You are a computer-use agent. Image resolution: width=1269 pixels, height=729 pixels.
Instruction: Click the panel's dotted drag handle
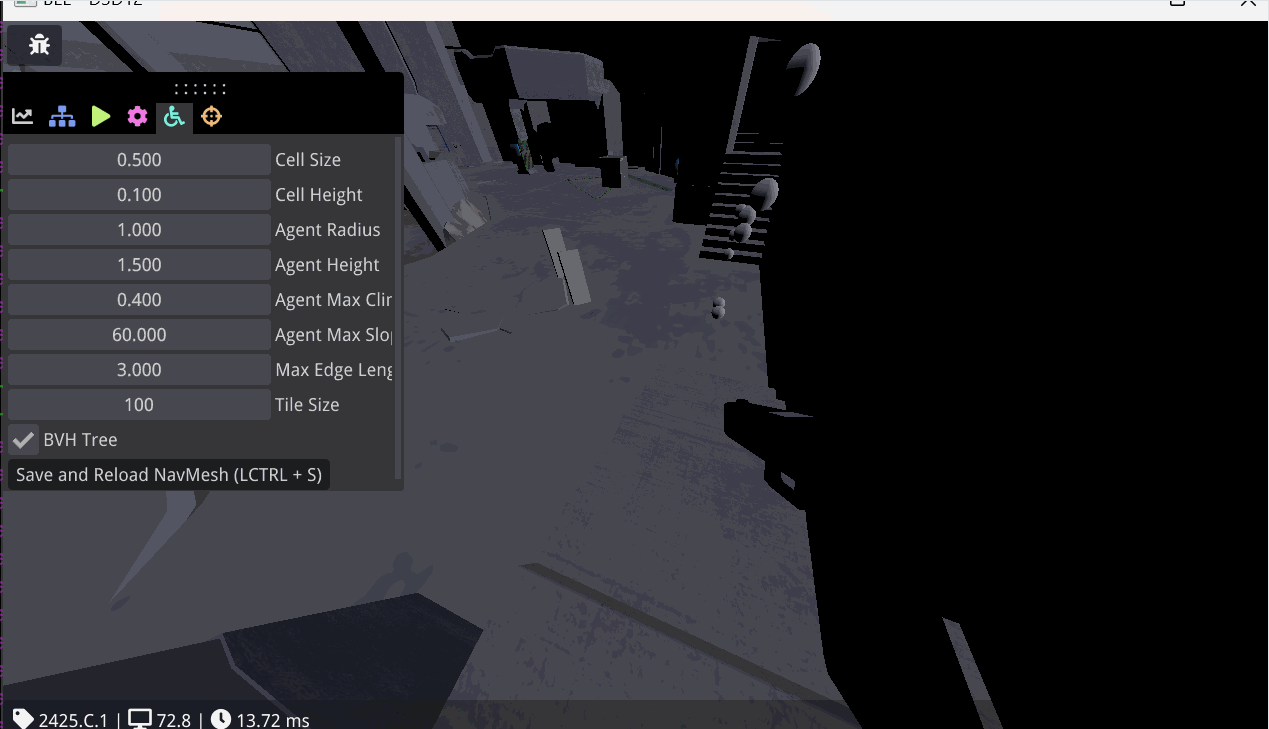point(200,88)
